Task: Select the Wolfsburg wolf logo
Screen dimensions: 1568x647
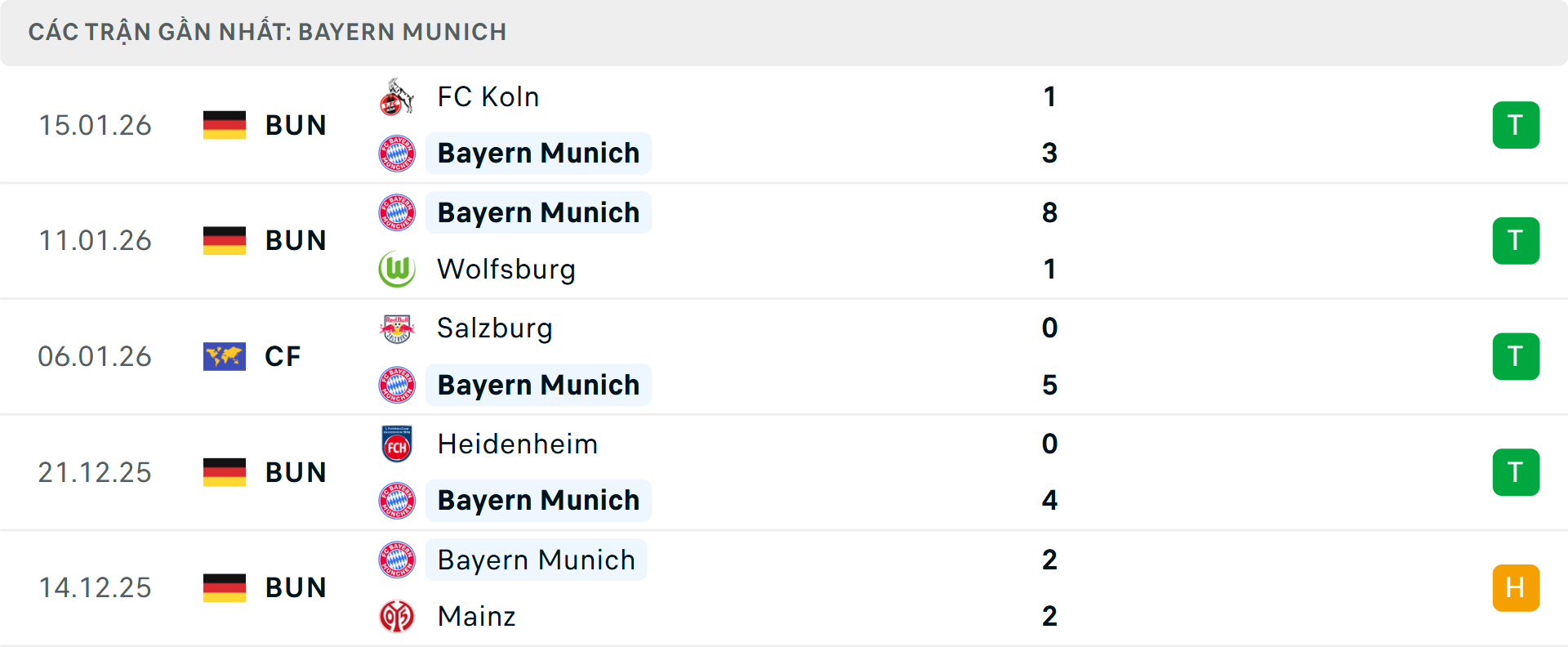Action: point(397,269)
